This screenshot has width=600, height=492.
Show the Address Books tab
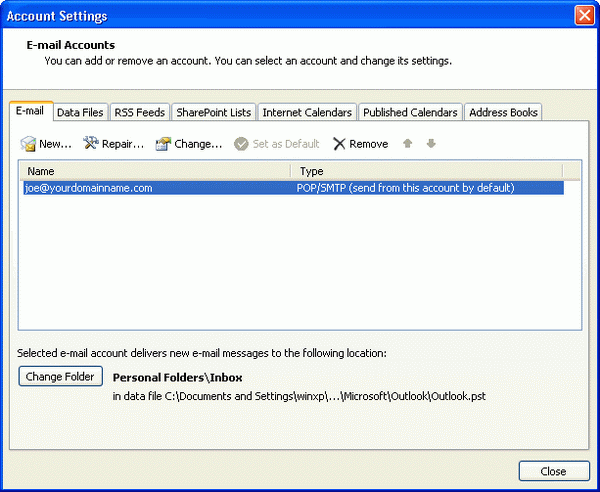[x=504, y=113]
